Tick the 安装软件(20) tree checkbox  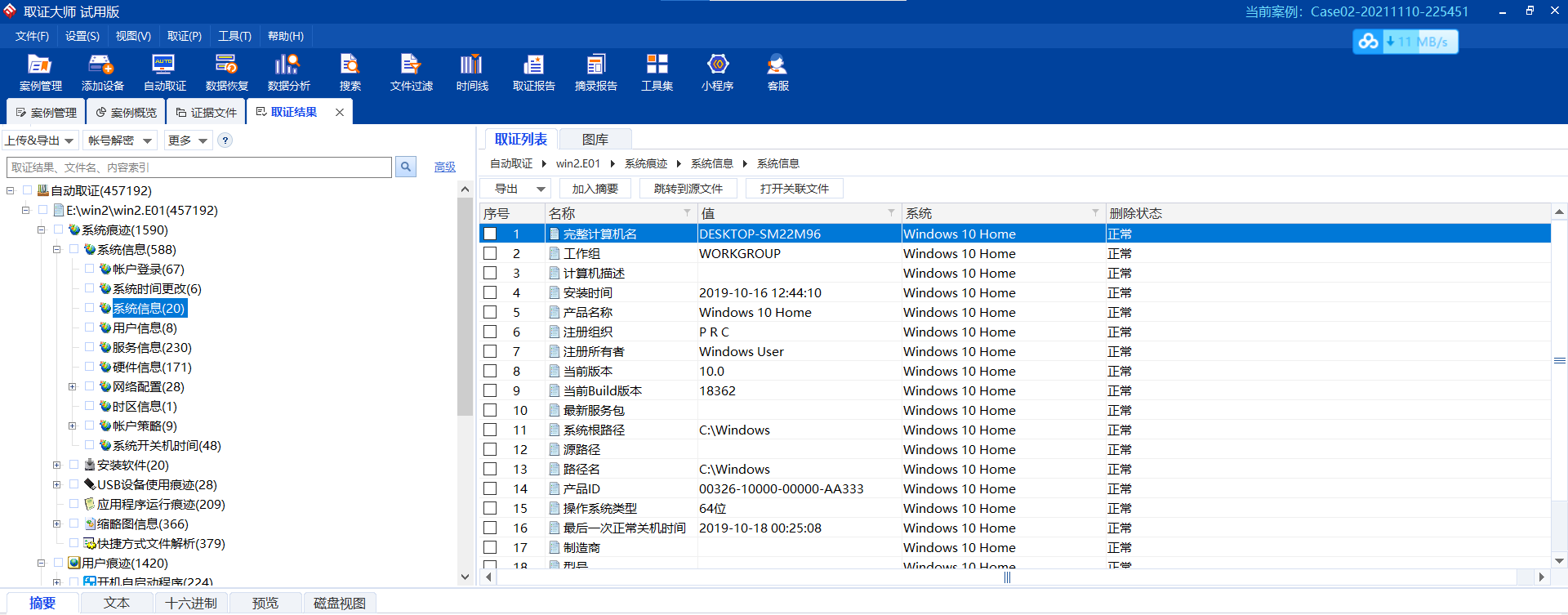point(73,465)
